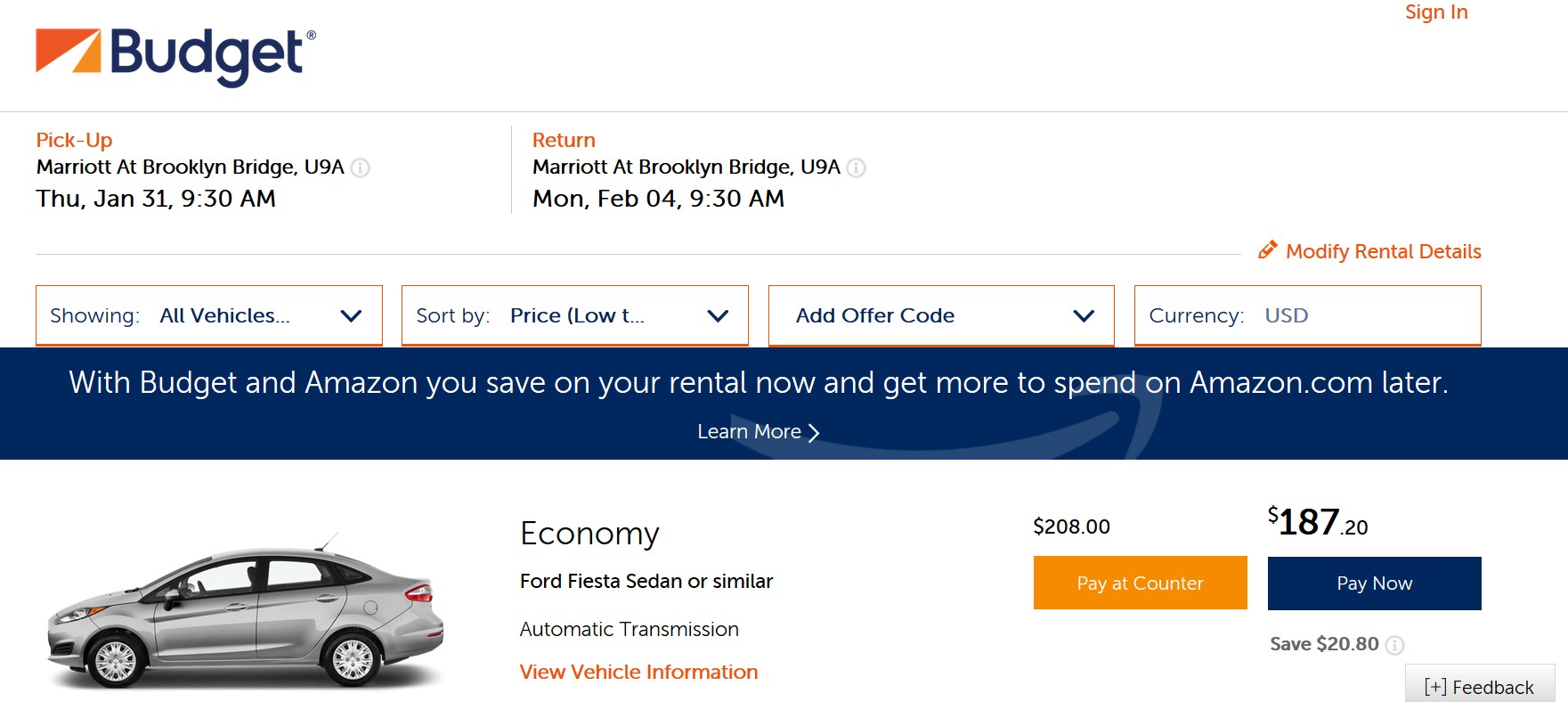Click Learn More in the Amazon banner
Image resolution: width=1568 pixels, height=702 pixels.
(751, 432)
